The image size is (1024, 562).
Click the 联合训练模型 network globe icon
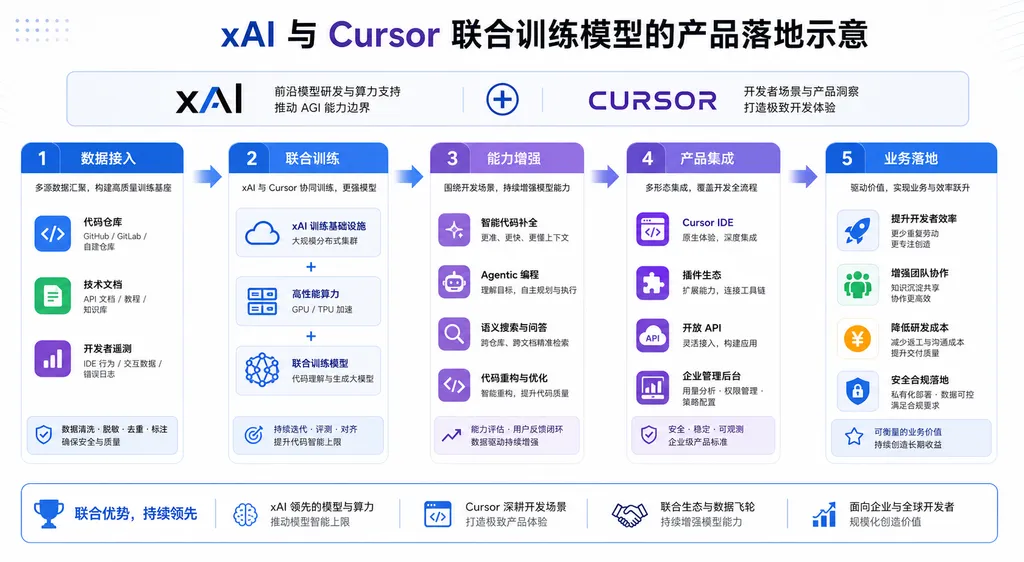point(262,370)
